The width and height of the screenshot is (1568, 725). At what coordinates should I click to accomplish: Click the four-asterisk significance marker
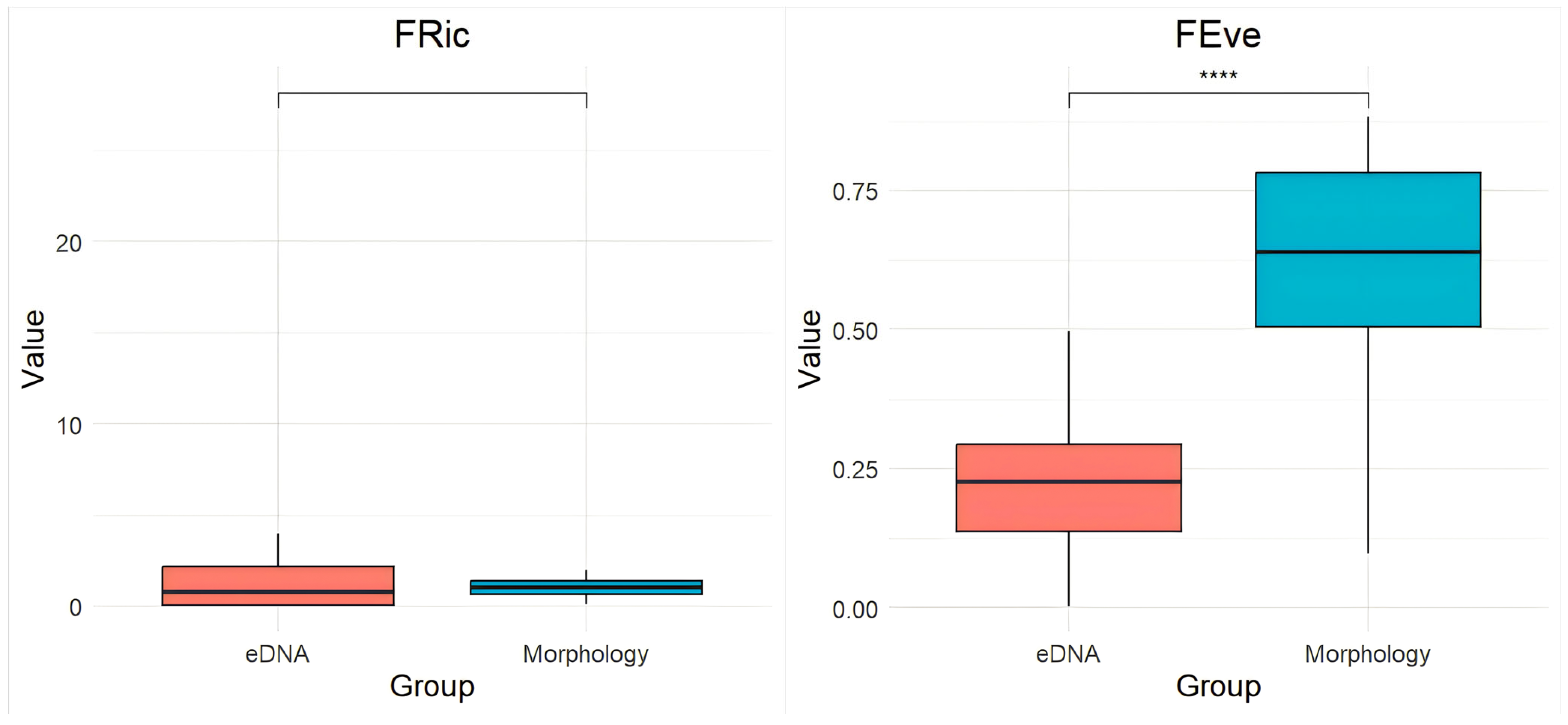(1218, 76)
